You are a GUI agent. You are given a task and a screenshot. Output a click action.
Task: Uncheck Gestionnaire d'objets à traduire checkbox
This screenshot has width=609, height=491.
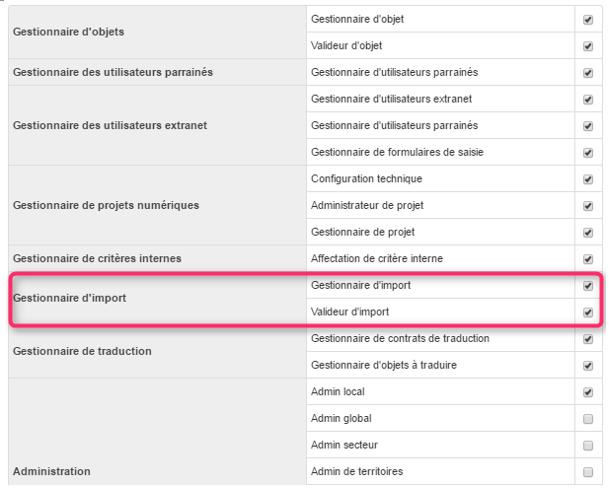(588, 366)
